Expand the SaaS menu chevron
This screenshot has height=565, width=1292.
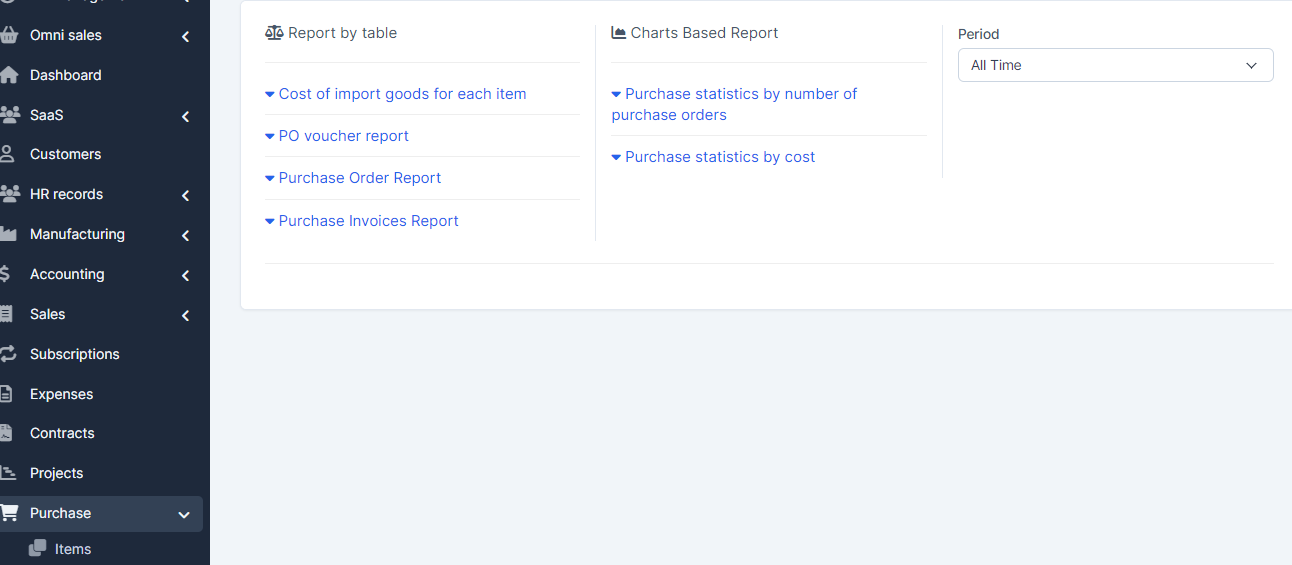click(185, 116)
